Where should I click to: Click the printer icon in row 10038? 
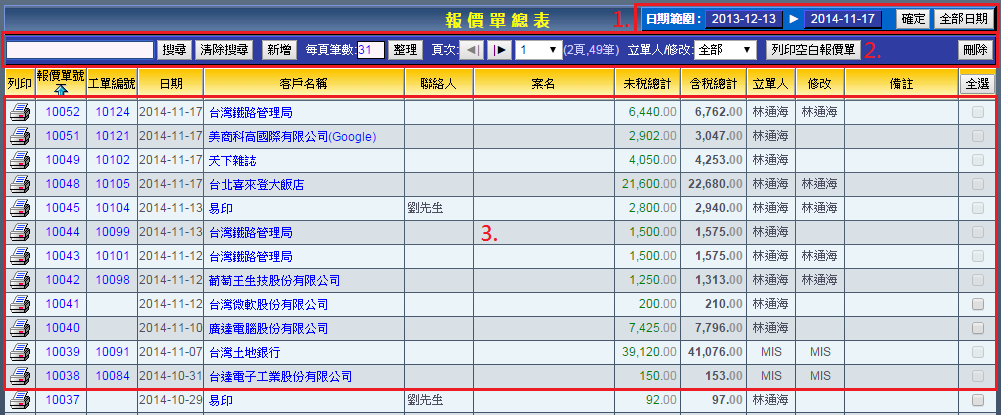(19, 377)
